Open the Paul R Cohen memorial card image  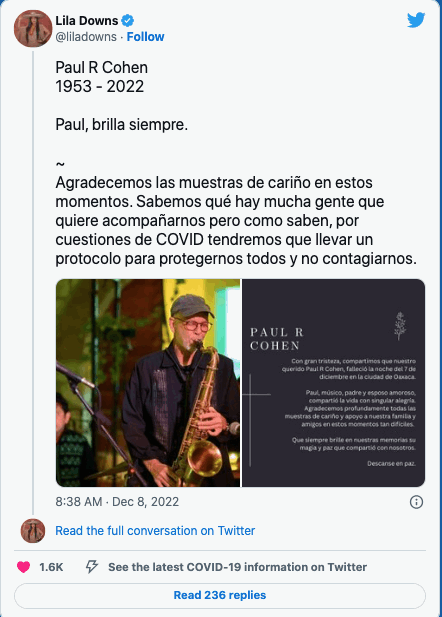coord(333,382)
